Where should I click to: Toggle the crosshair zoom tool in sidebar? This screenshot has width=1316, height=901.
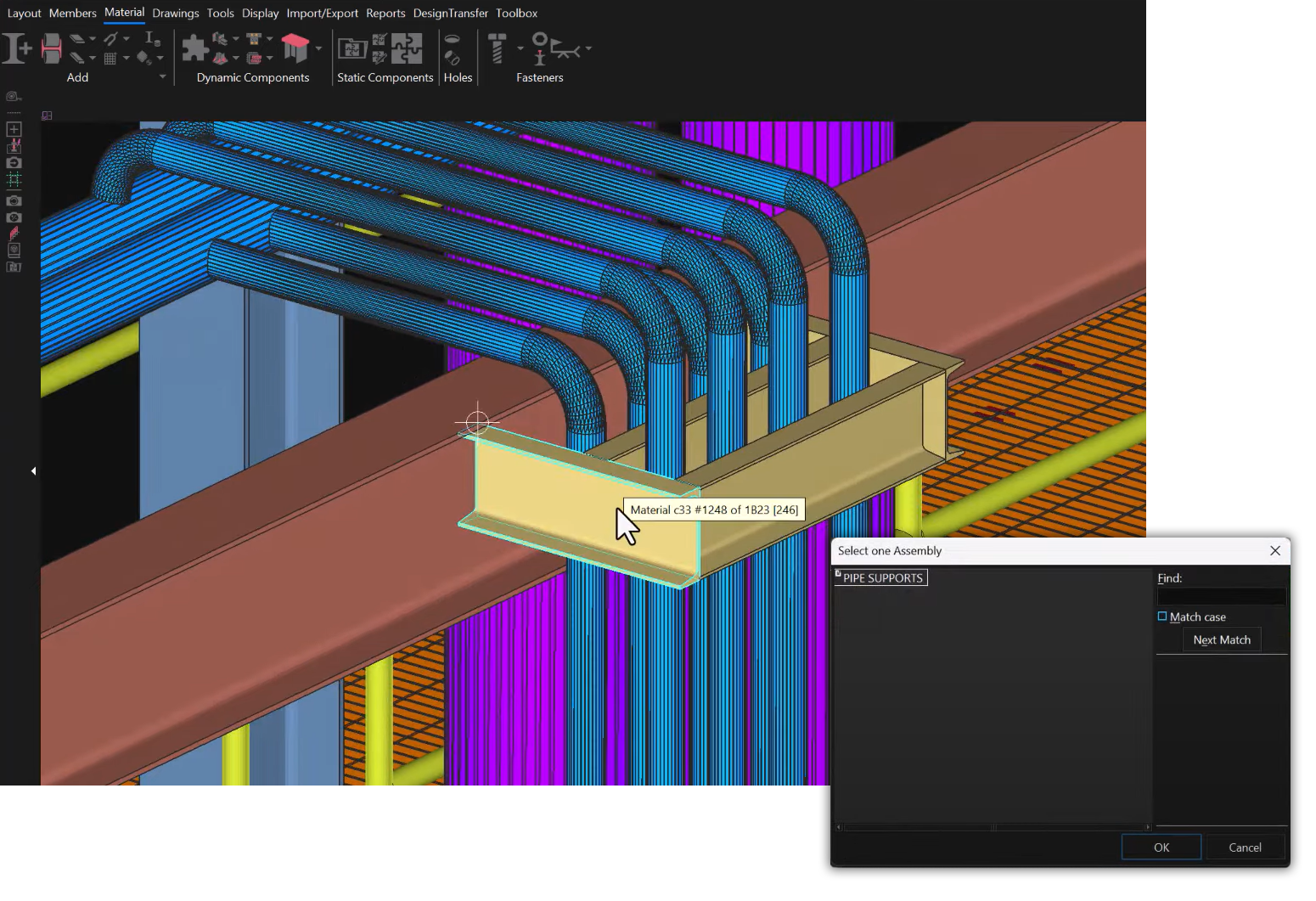point(14,129)
